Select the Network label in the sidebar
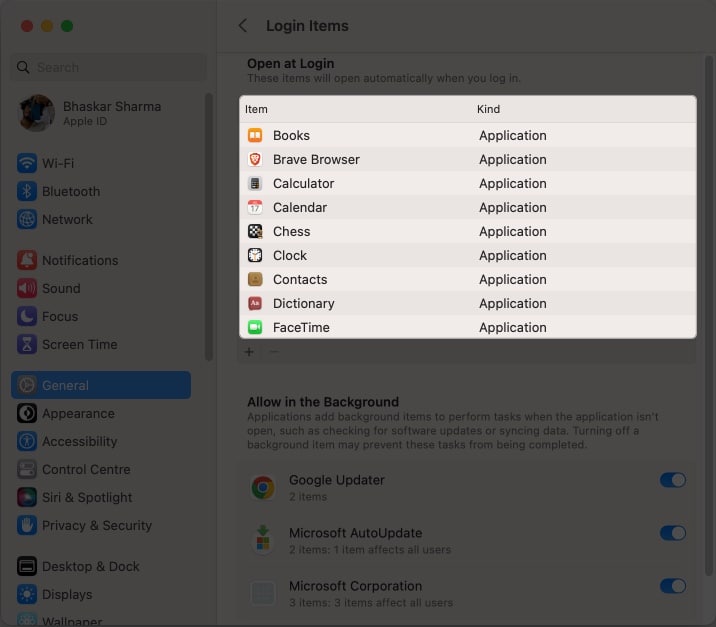This screenshot has height=627, width=716. pyautogui.click(x=67, y=219)
